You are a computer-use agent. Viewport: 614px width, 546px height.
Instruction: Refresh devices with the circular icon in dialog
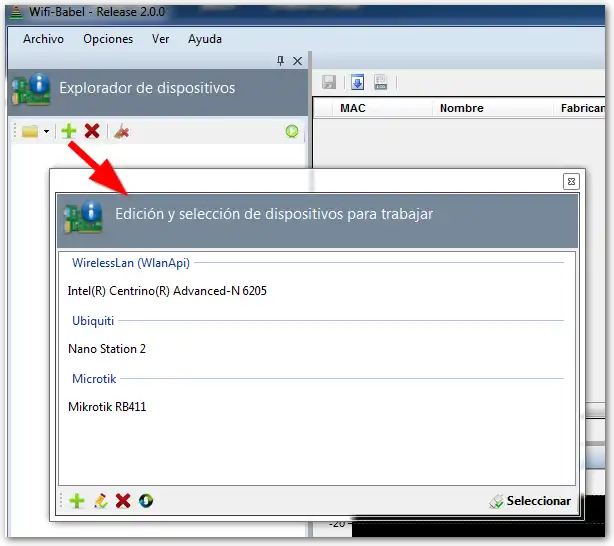point(146,501)
